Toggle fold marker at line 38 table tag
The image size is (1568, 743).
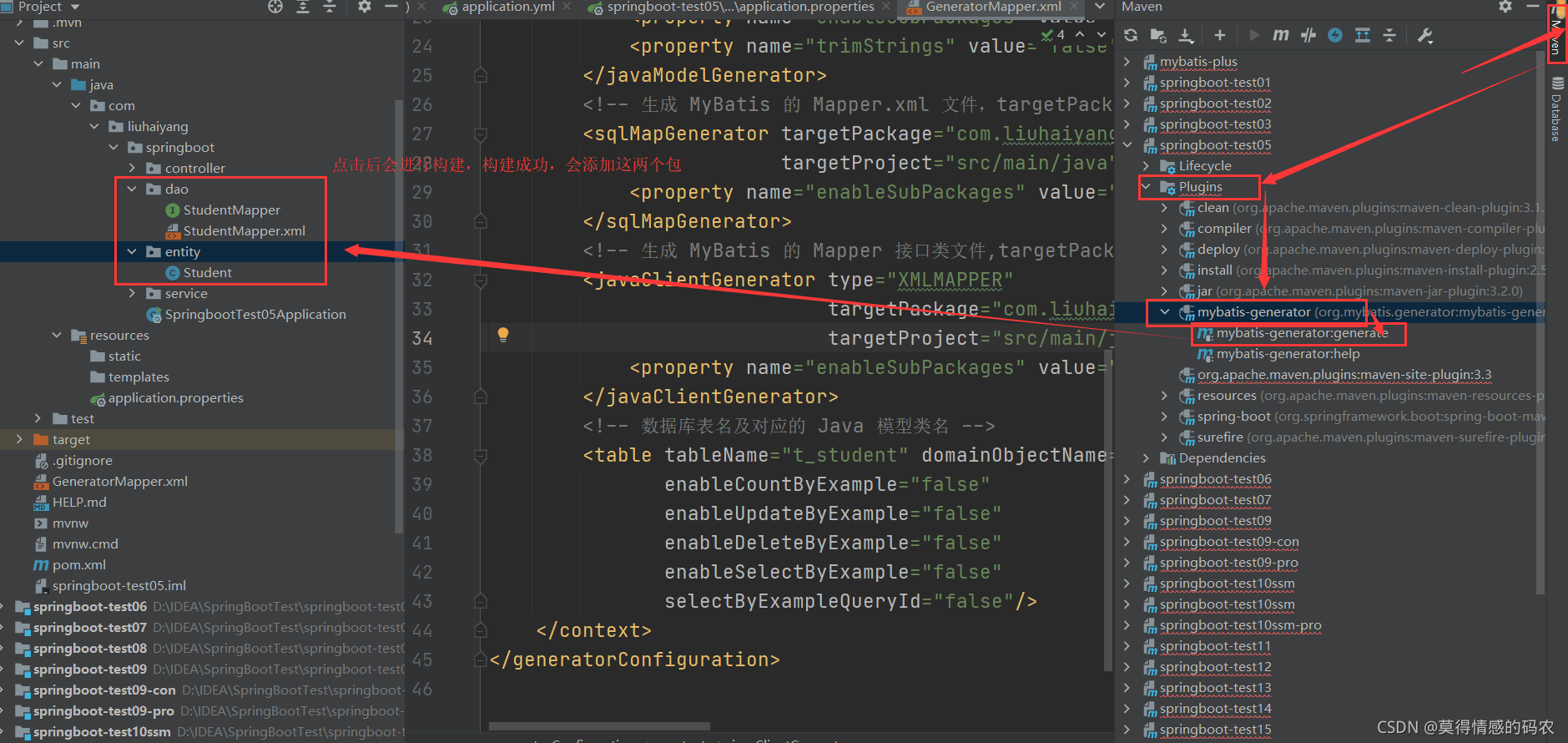click(481, 456)
